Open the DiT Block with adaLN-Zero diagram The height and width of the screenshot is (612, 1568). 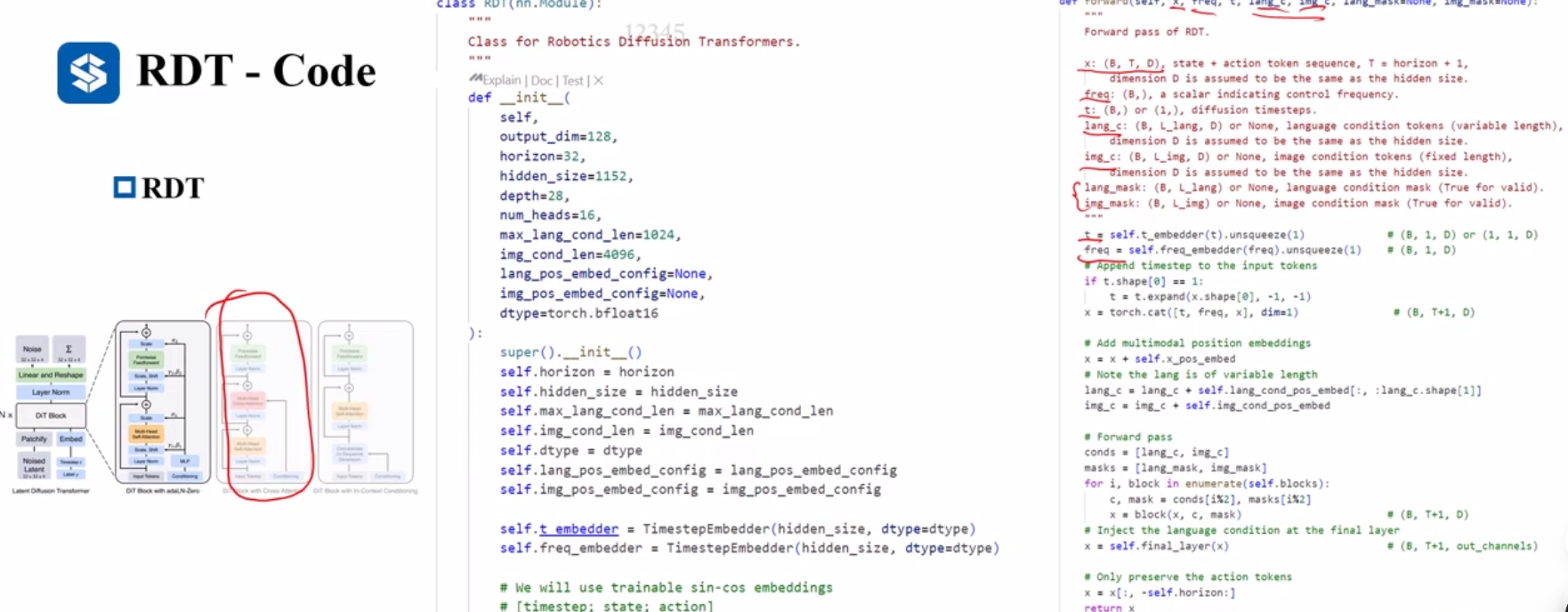click(x=163, y=406)
